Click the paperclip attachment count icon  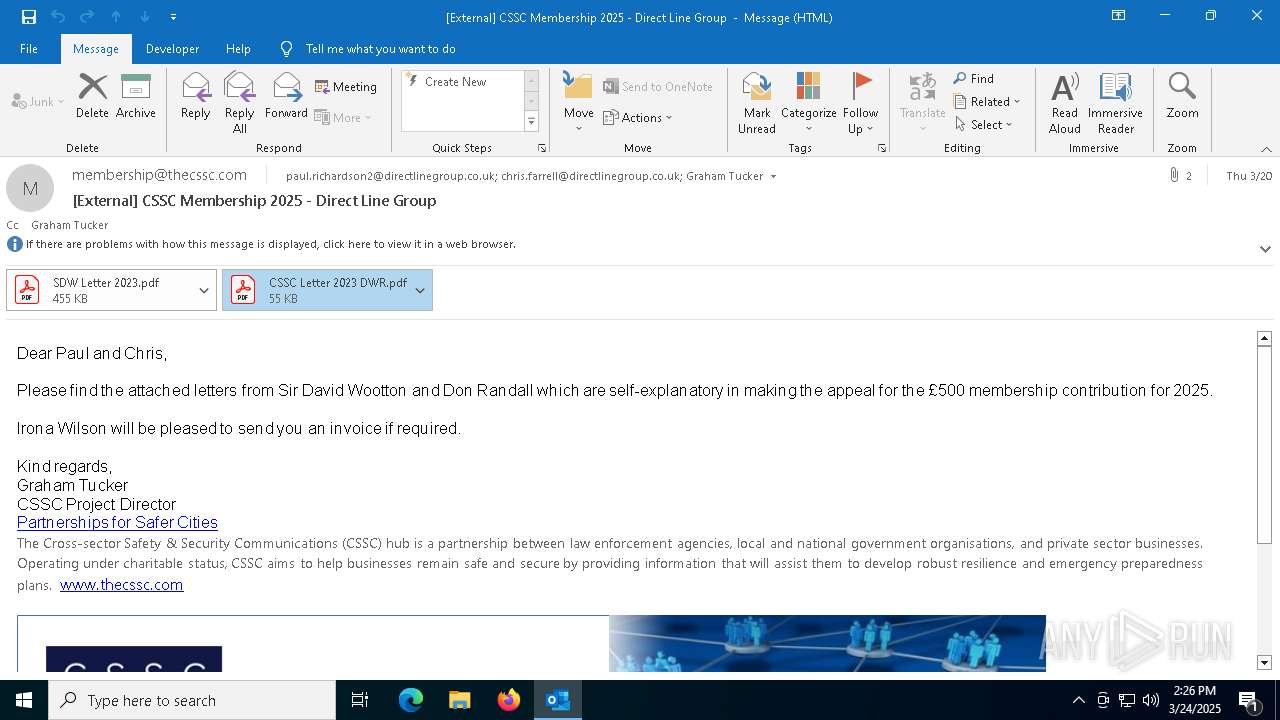[x=1175, y=175]
